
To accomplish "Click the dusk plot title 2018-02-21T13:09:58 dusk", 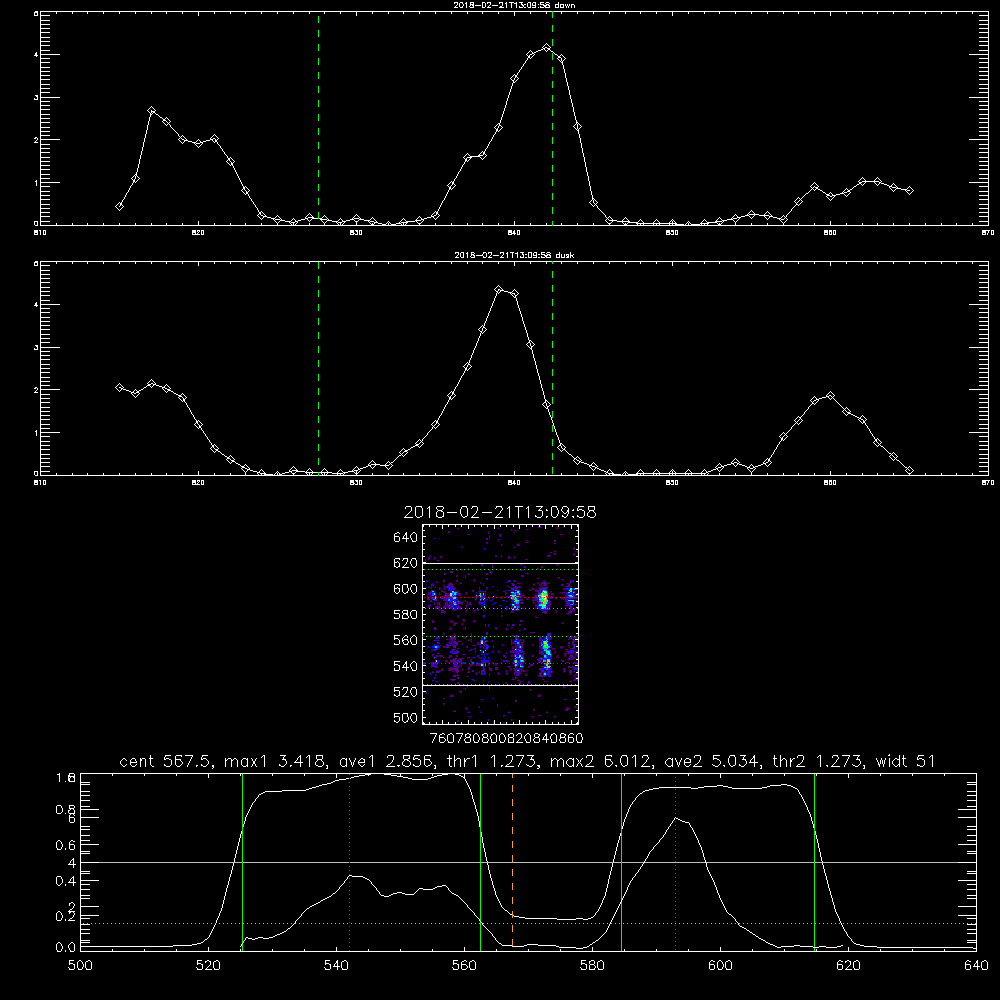I will click(514, 255).
